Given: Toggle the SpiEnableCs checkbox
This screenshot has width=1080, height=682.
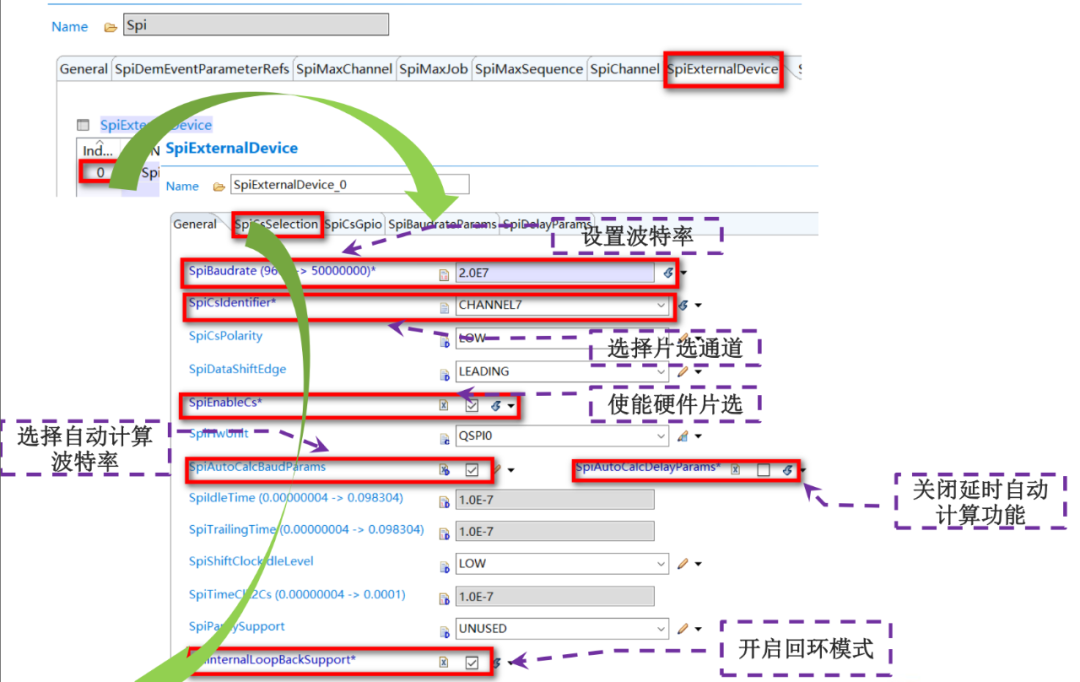Looking at the screenshot, I should 472,406.
